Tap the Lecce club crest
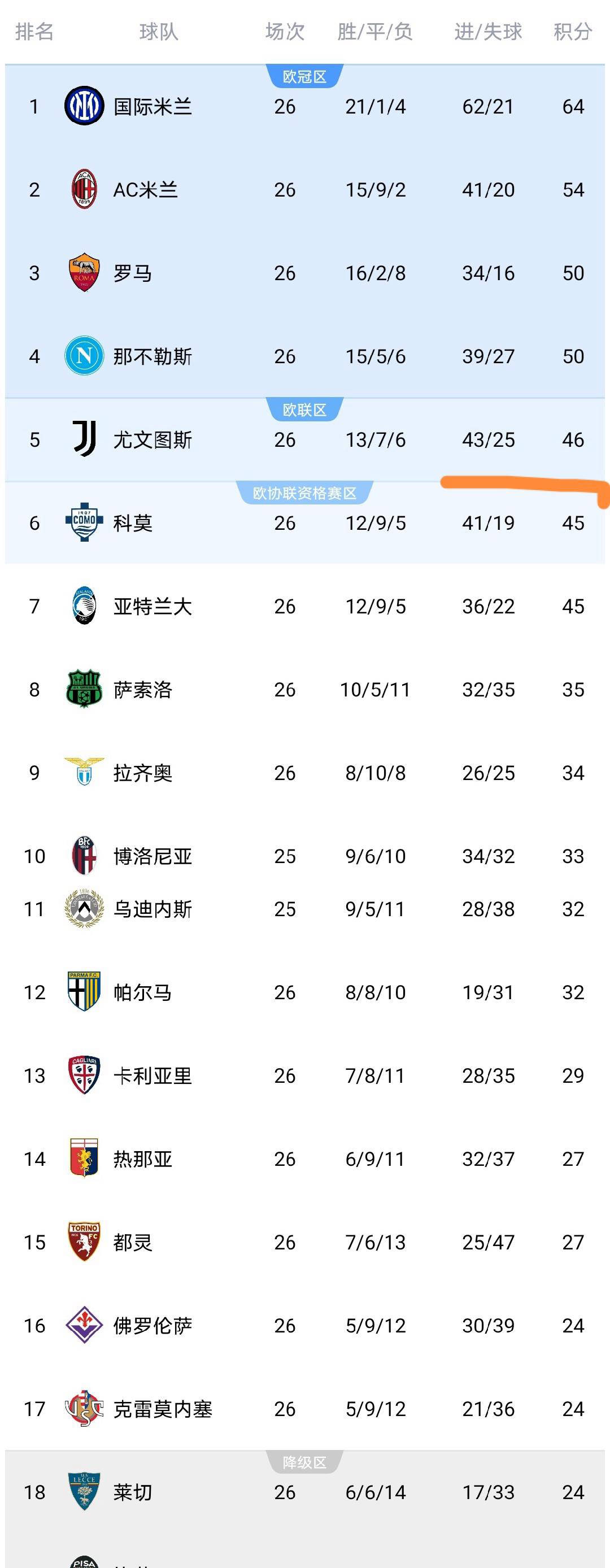Viewport: 610px width, 1568px height. (x=84, y=1491)
